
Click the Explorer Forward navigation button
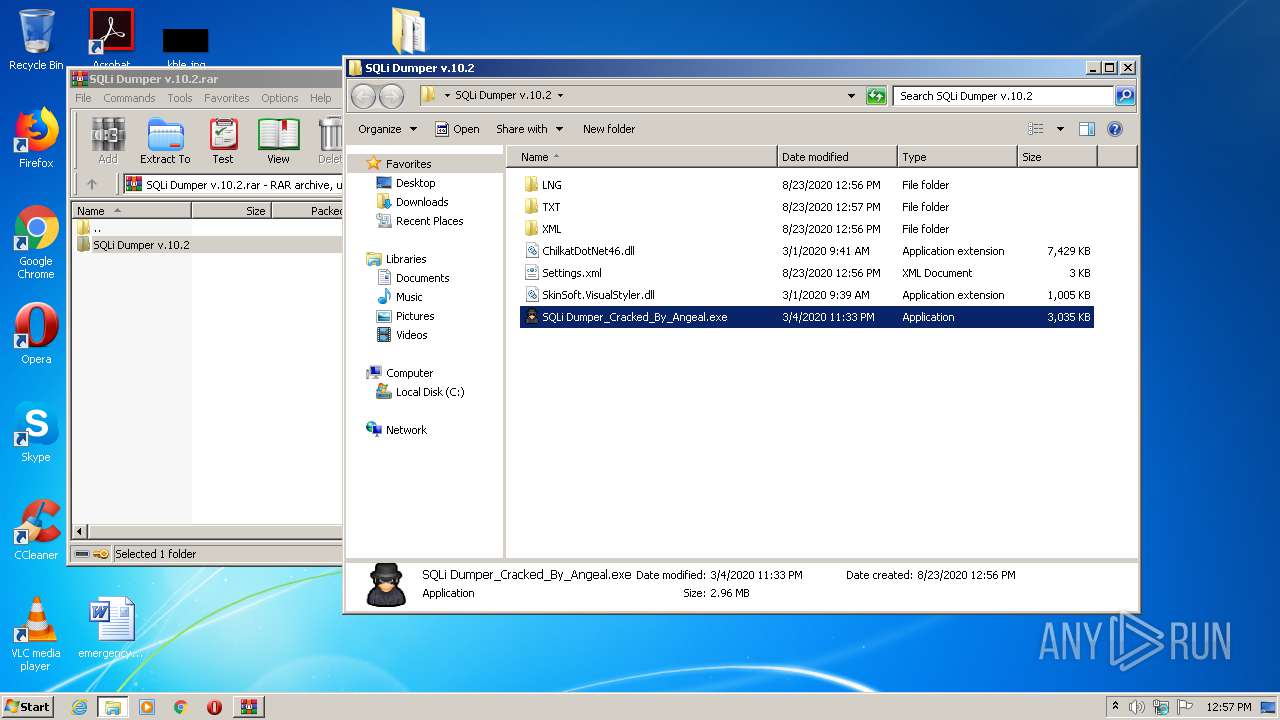tap(392, 96)
